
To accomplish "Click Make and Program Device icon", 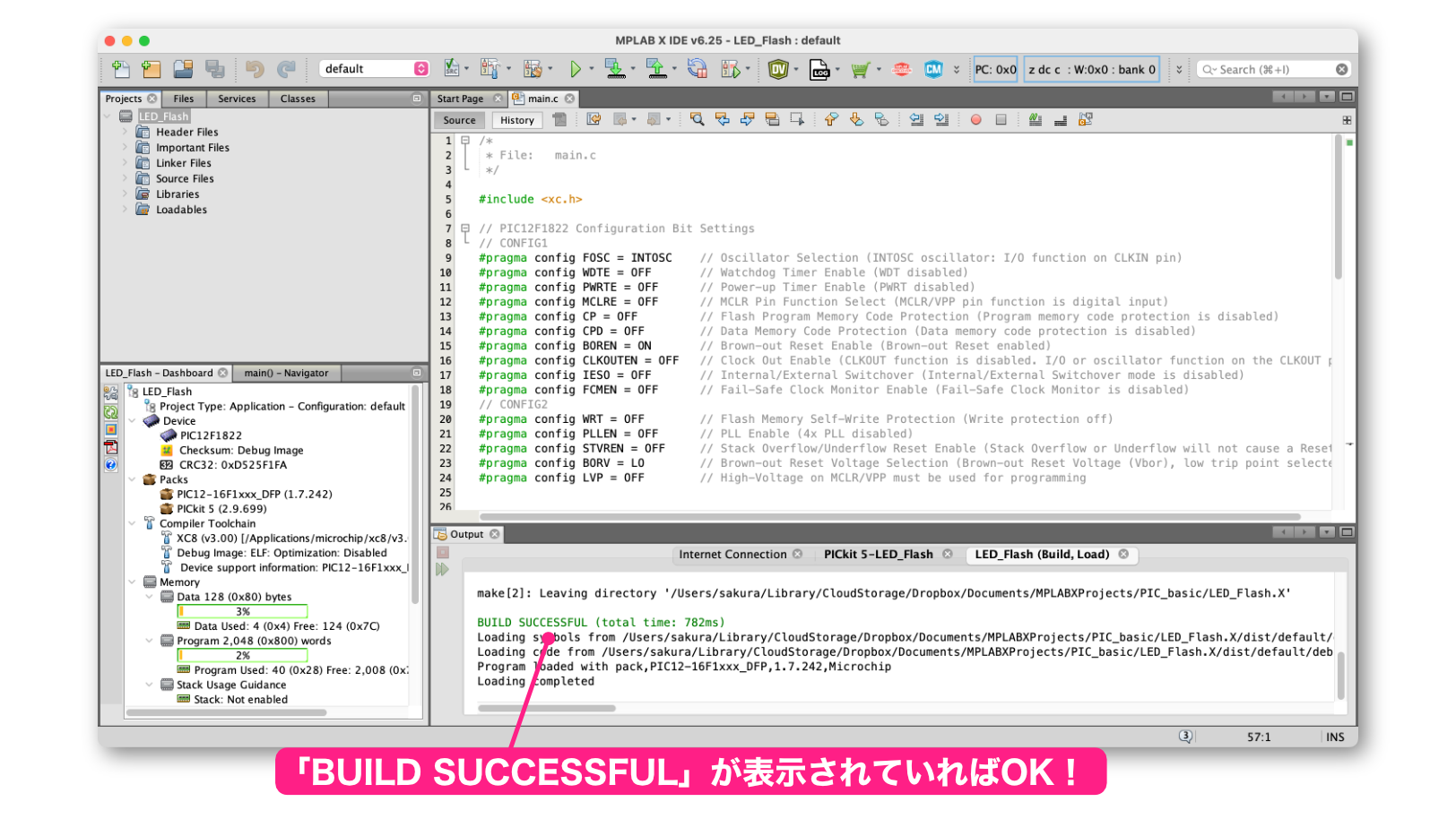I will click(614, 69).
